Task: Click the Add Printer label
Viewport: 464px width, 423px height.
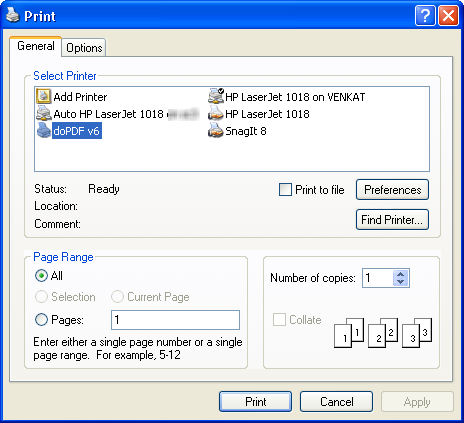Action: [x=80, y=97]
